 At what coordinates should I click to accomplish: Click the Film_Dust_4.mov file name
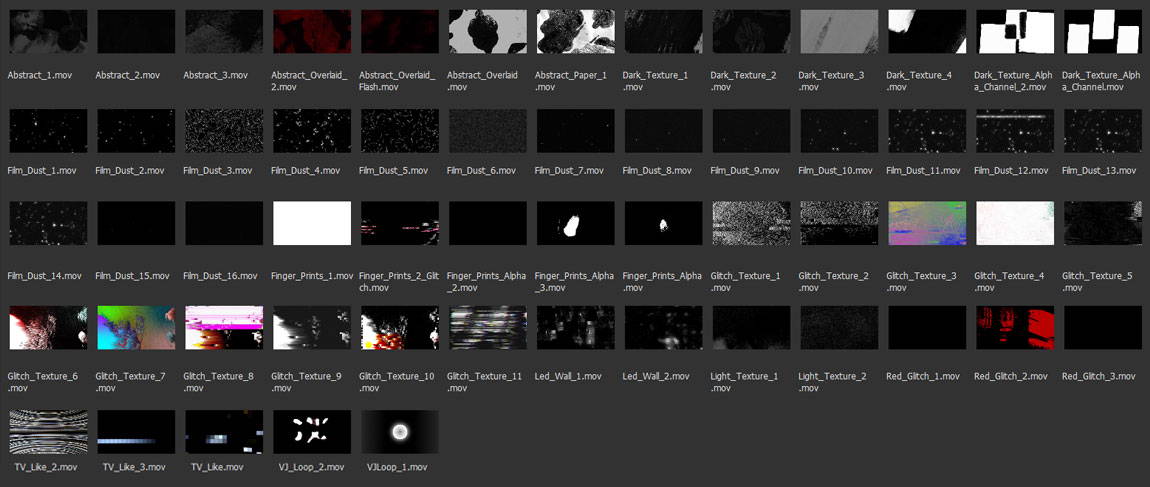tap(306, 171)
